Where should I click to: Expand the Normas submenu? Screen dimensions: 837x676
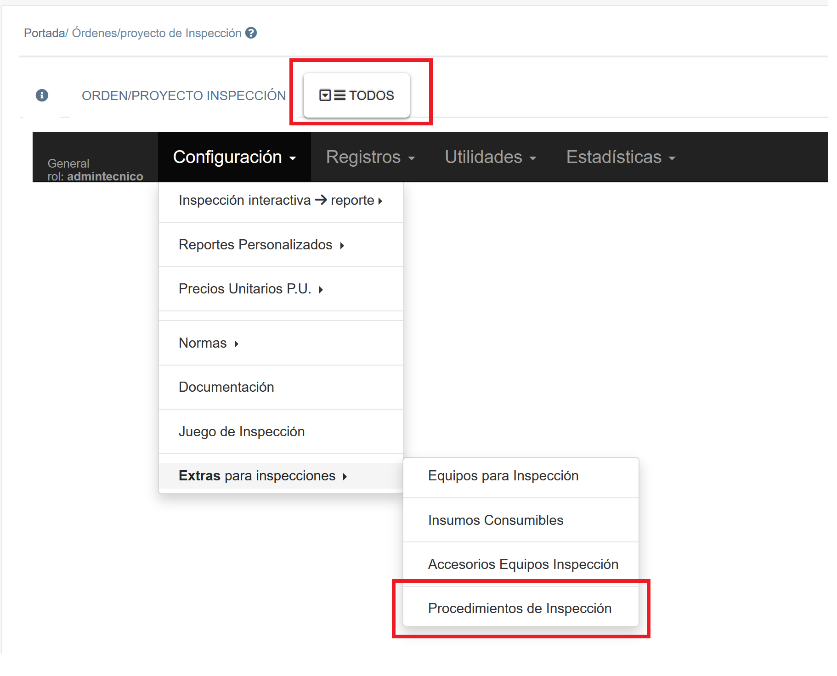tap(208, 343)
